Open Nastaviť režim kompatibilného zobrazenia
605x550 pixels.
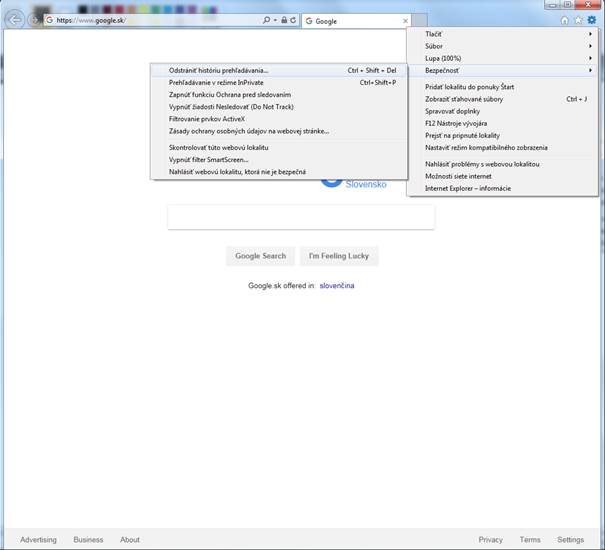(x=502, y=147)
